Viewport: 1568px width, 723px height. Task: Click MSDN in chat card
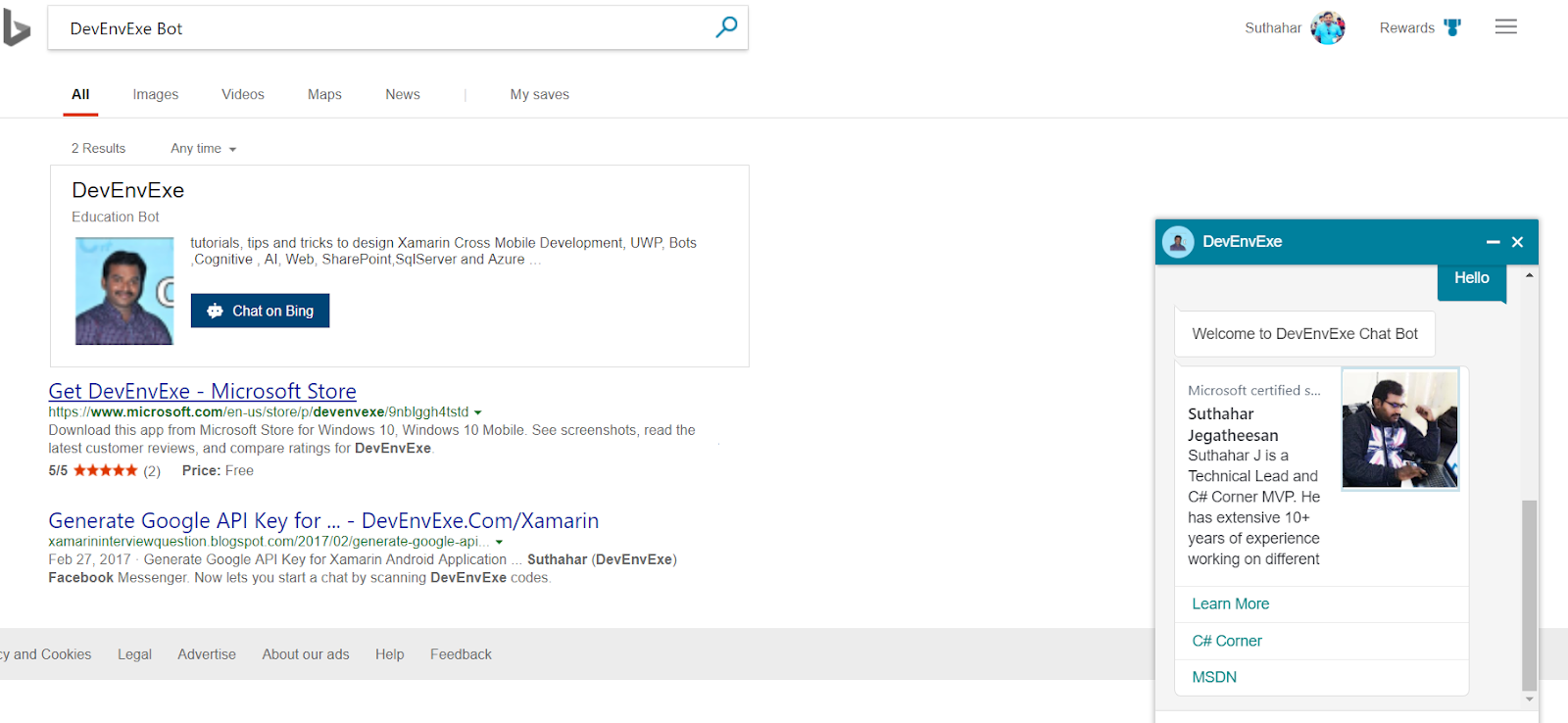click(x=1214, y=677)
